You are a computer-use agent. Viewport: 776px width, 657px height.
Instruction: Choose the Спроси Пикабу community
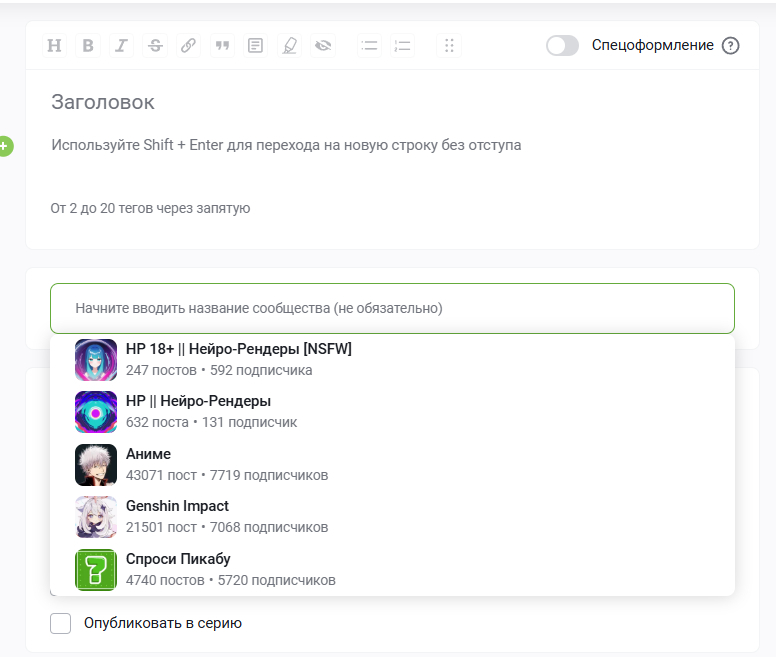point(392,569)
